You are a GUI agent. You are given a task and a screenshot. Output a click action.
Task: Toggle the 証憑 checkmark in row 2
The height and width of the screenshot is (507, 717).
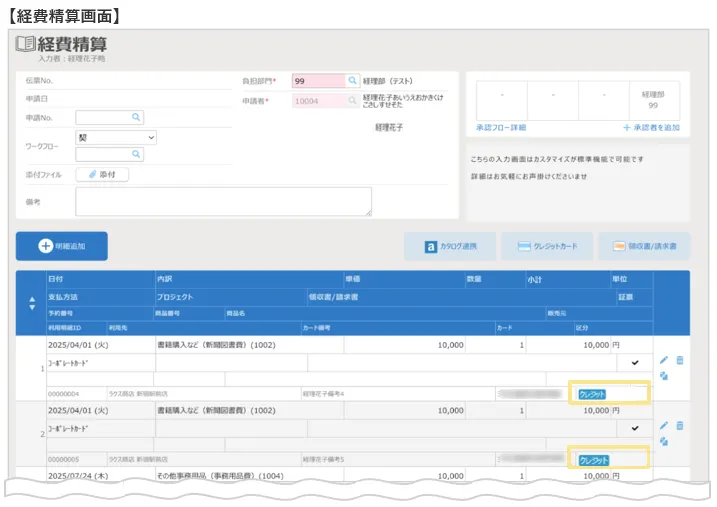[633, 428]
